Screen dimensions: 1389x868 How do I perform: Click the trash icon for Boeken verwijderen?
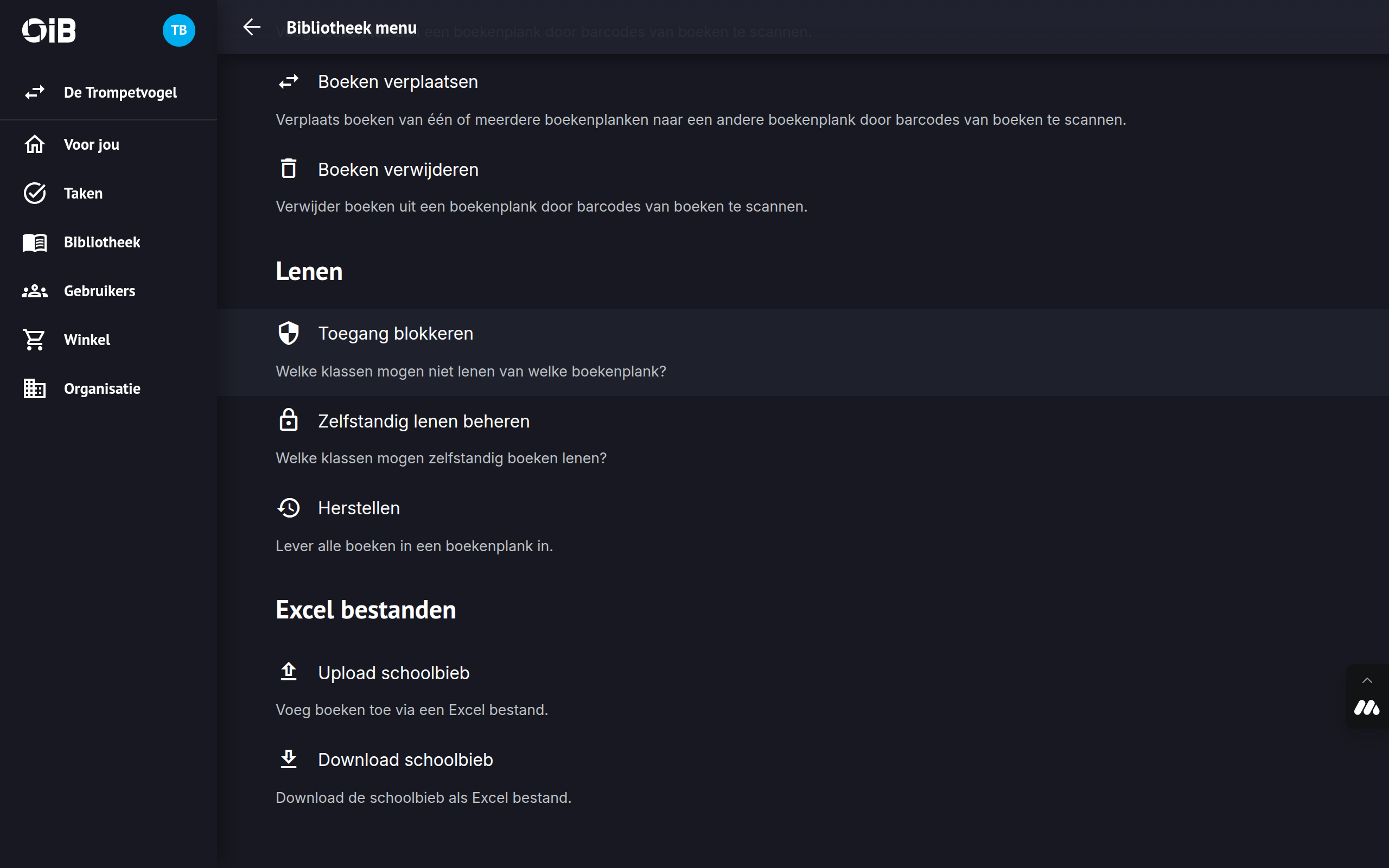click(289, 169)
